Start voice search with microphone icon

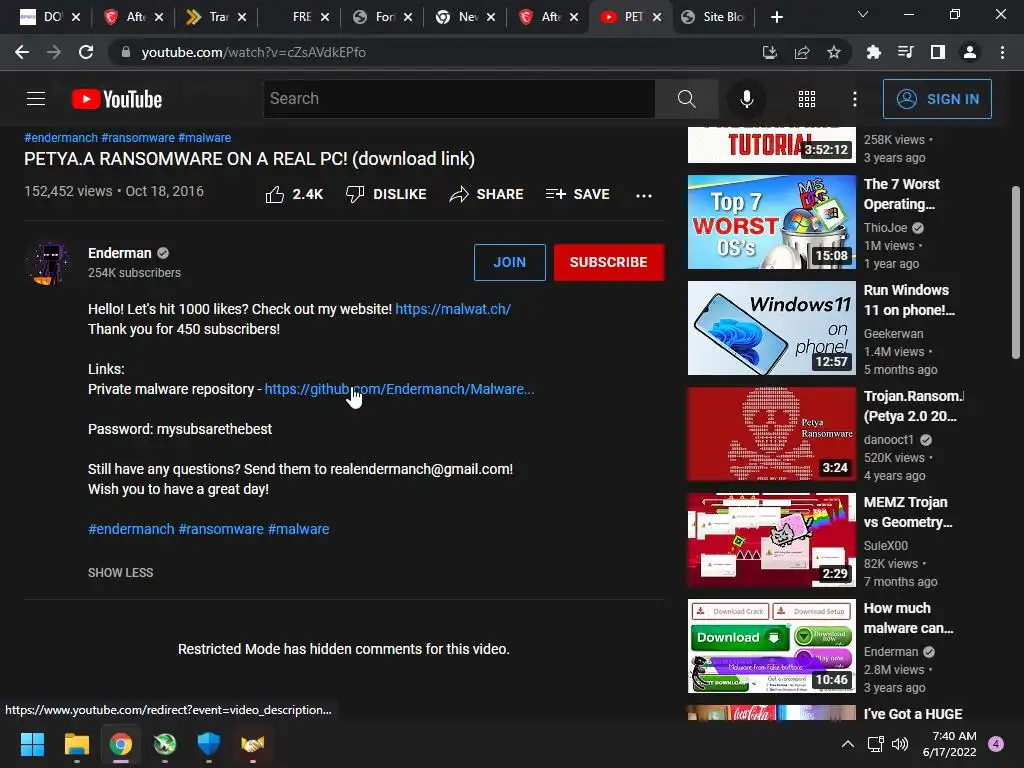tap(746, 99)
